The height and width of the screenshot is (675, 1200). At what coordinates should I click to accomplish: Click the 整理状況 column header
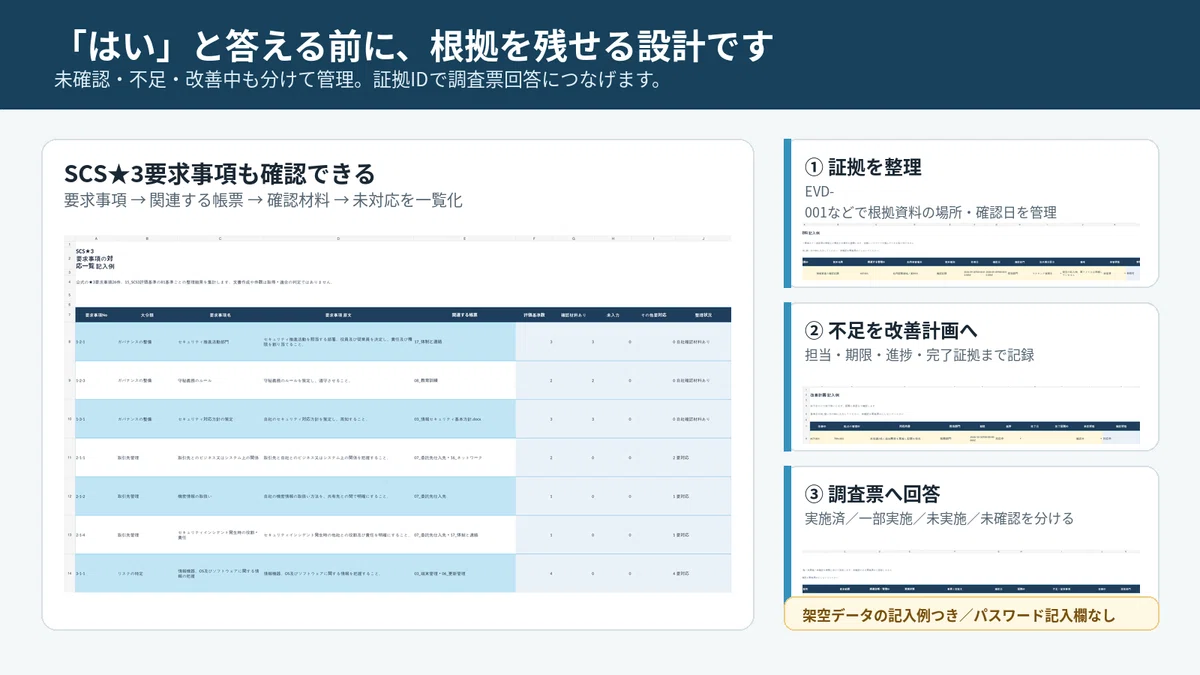[701, 314]
